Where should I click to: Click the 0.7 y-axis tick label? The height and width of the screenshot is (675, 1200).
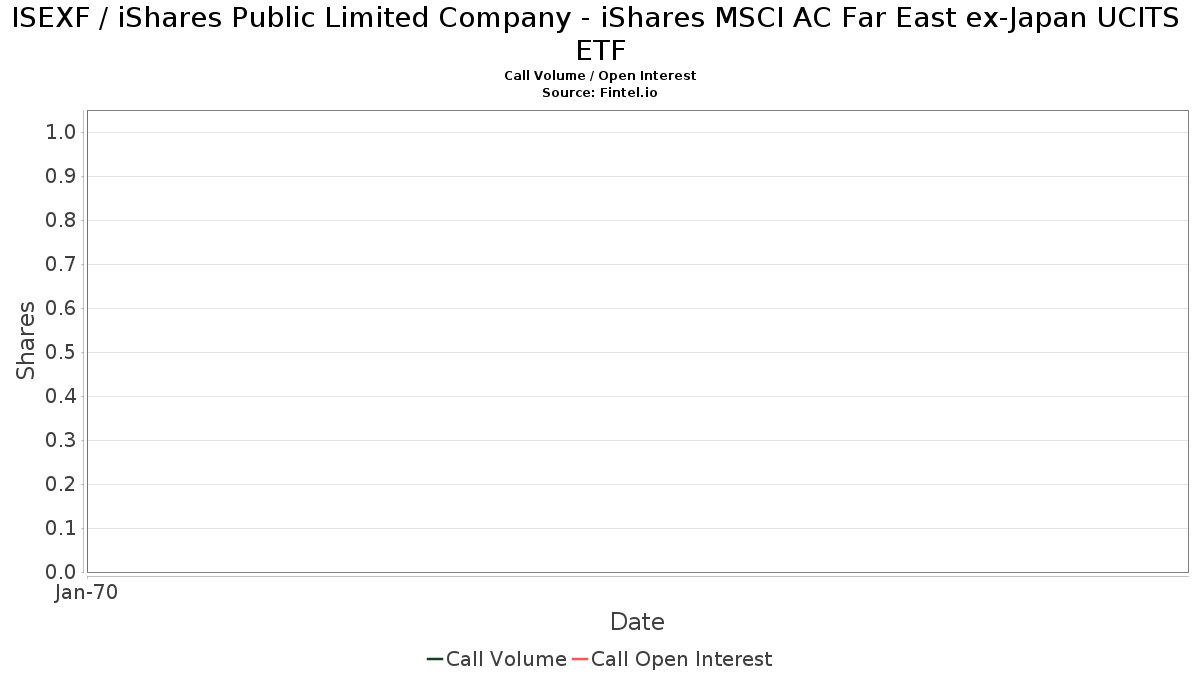(61, 265)
